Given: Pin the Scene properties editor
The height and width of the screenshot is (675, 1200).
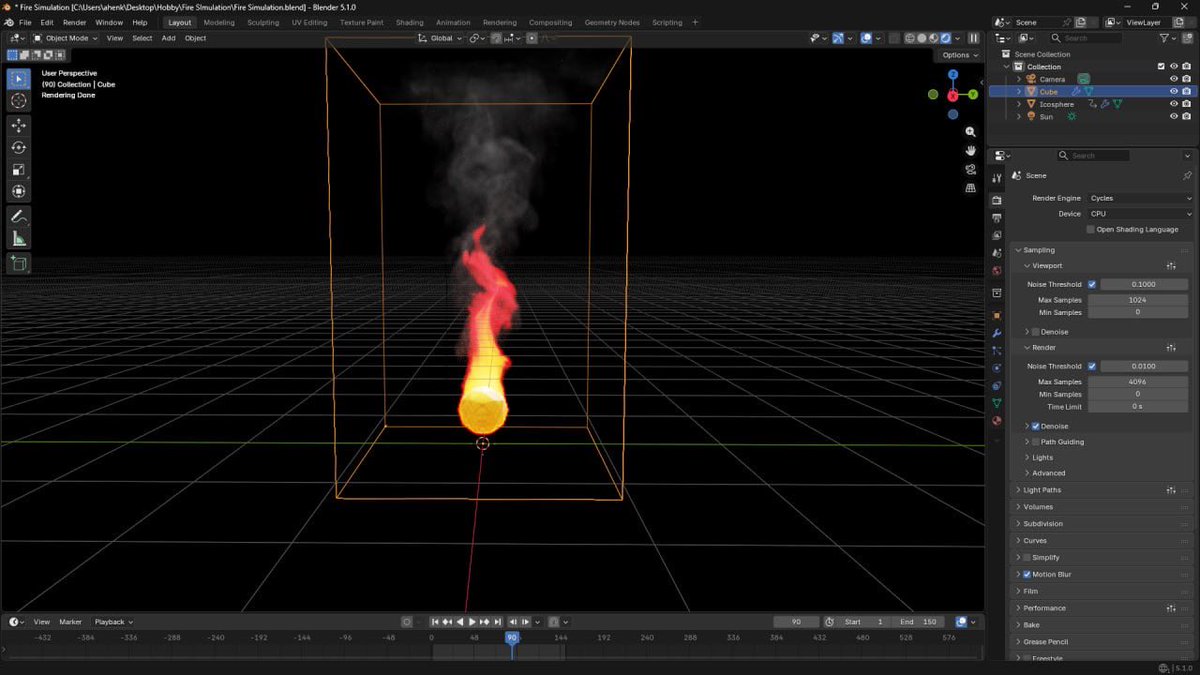Looking at the screenshot, I should [x=1187, y=175].
